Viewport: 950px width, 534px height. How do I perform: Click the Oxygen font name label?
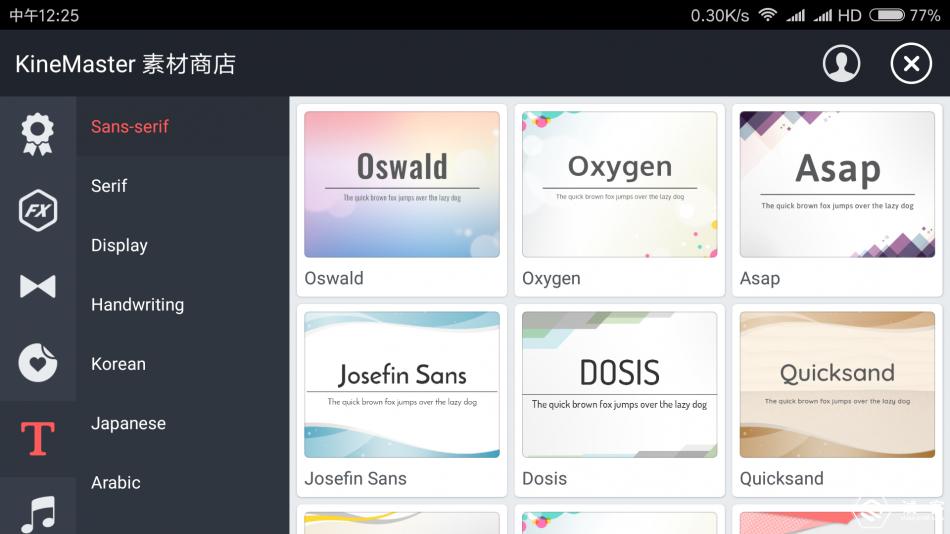tap(551, 278)
